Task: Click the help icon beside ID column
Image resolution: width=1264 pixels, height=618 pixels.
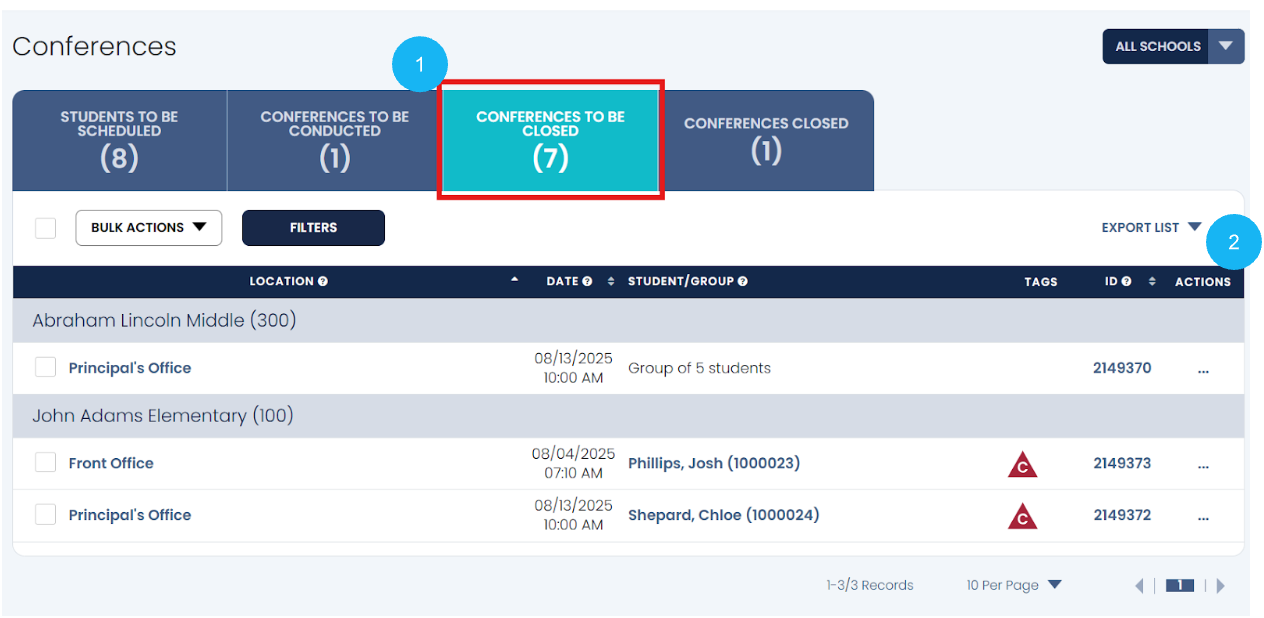Action: [x=1126, y=282]
